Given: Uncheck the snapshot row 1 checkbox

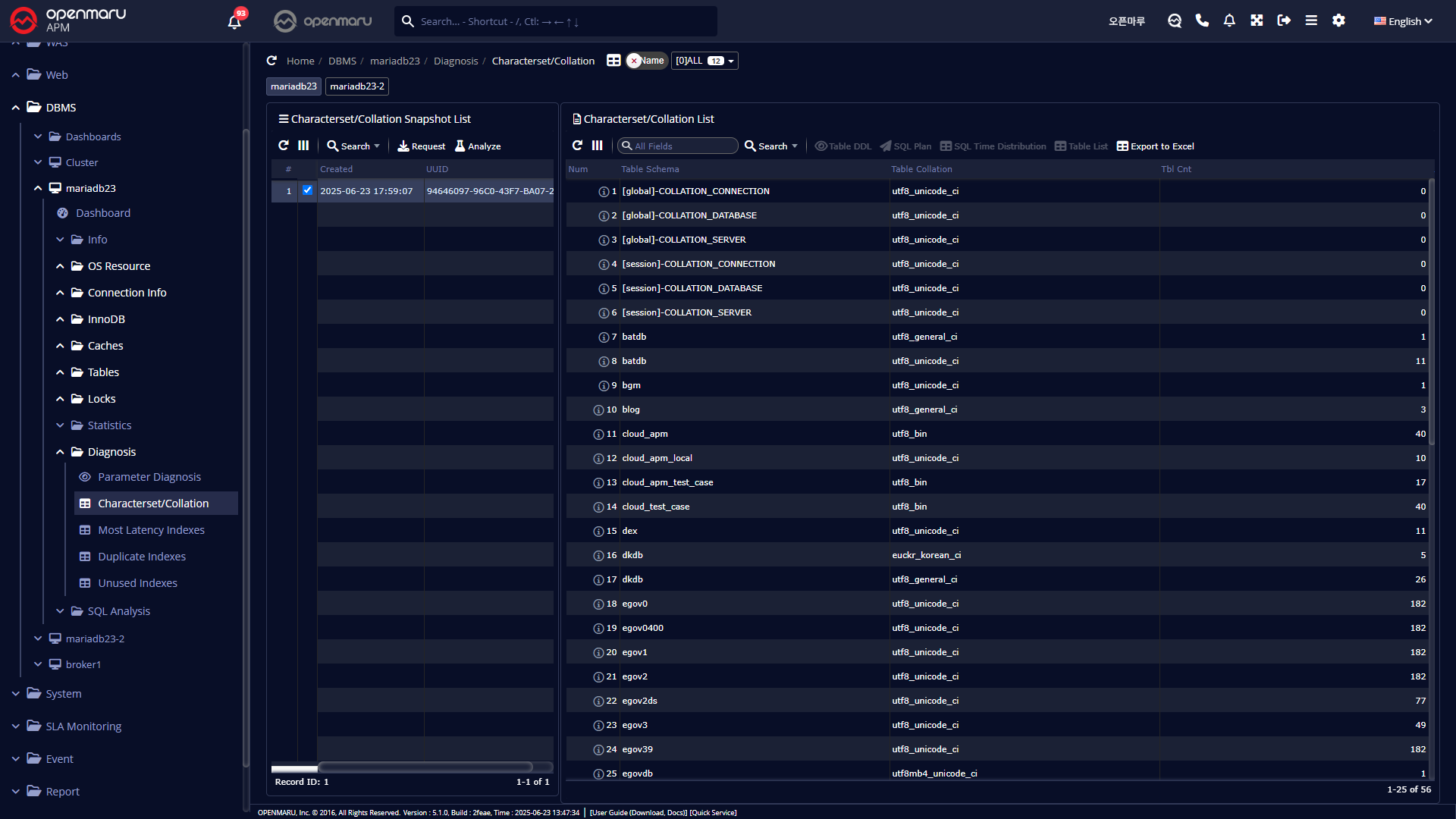Looking at the screenshot, I should pyautogui.click(x=307, y=190).
